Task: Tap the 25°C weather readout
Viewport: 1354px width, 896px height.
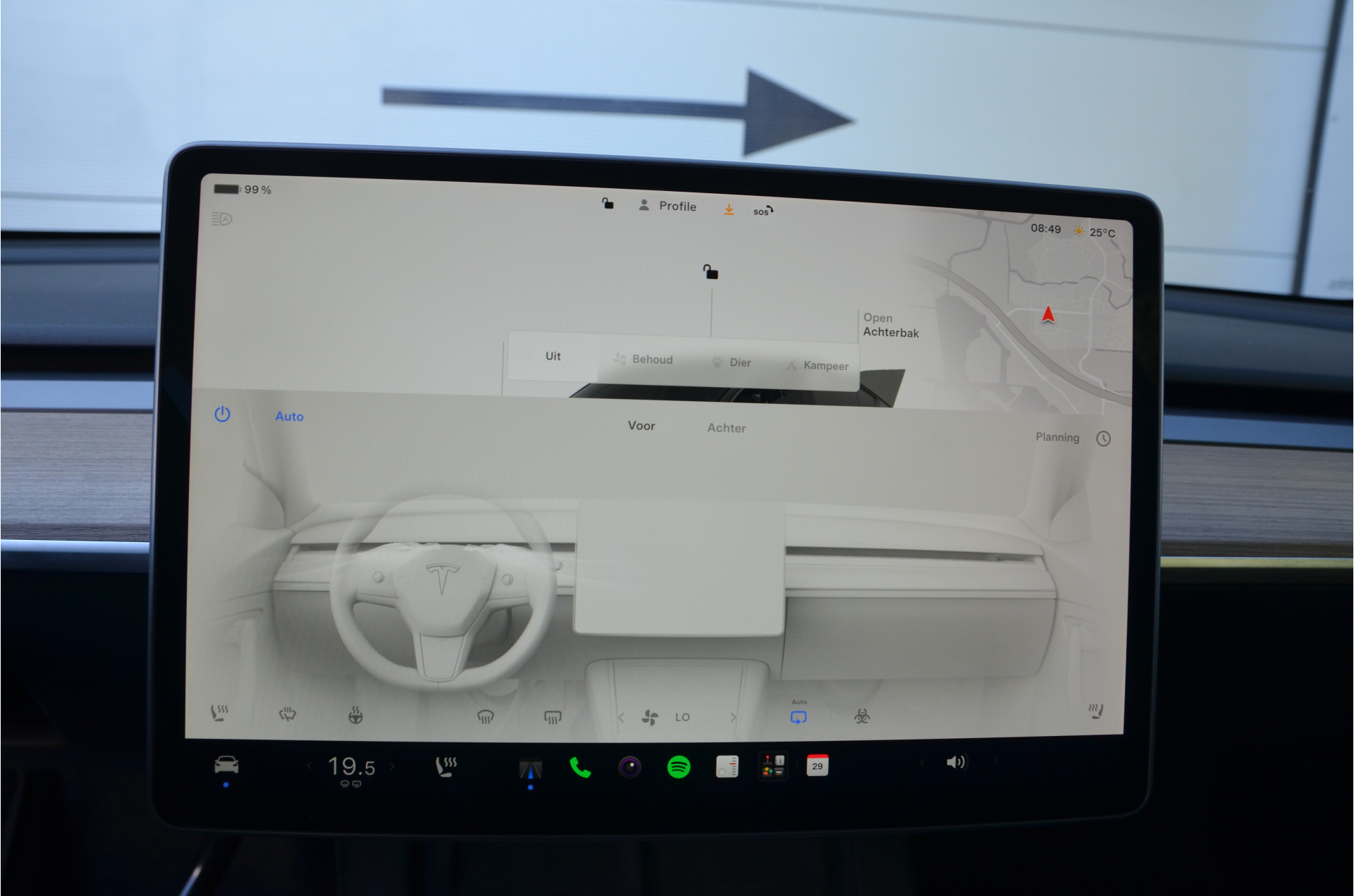Action: [1094, 232]
